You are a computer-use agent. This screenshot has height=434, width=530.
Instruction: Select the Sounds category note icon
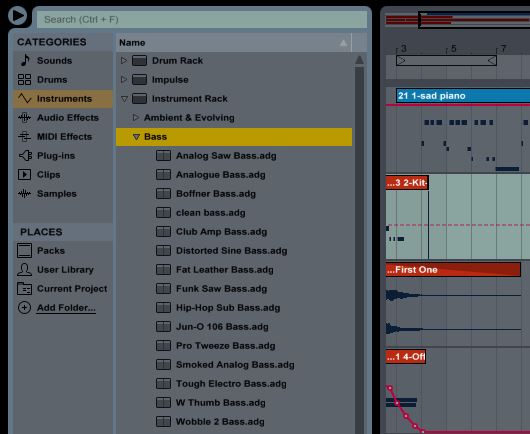(24, 61)
